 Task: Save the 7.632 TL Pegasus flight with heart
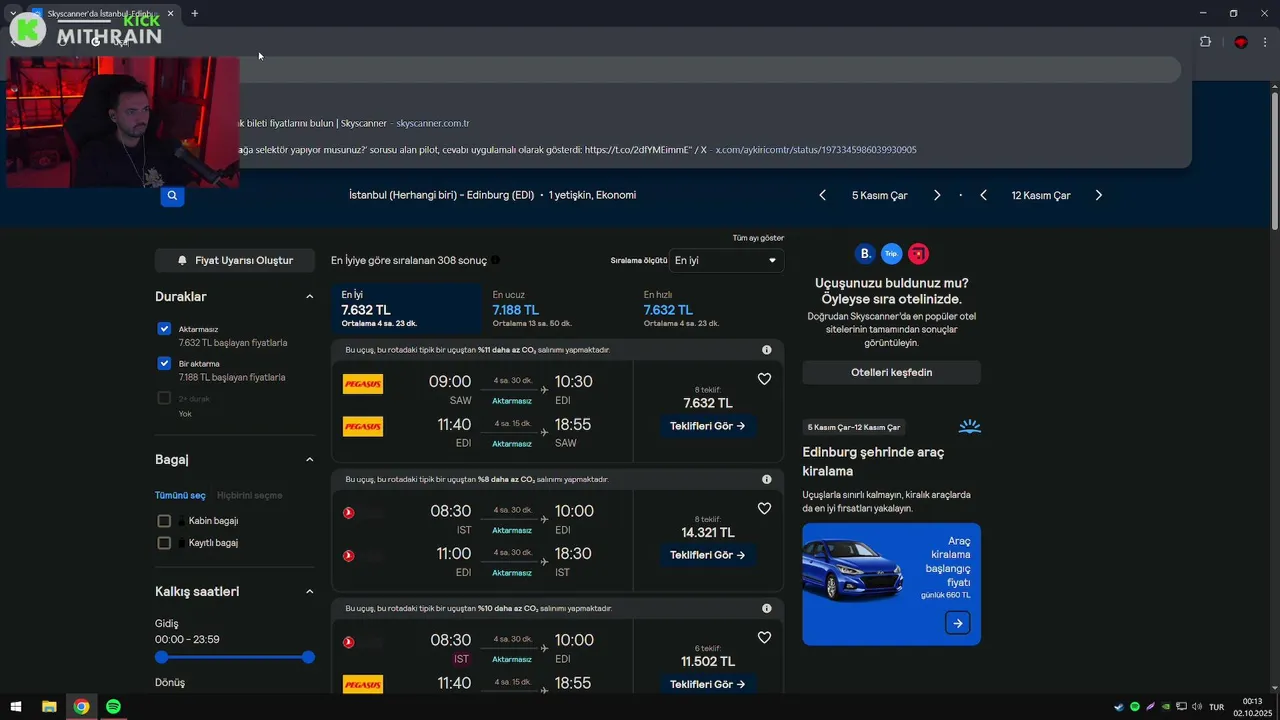point(764,379)
